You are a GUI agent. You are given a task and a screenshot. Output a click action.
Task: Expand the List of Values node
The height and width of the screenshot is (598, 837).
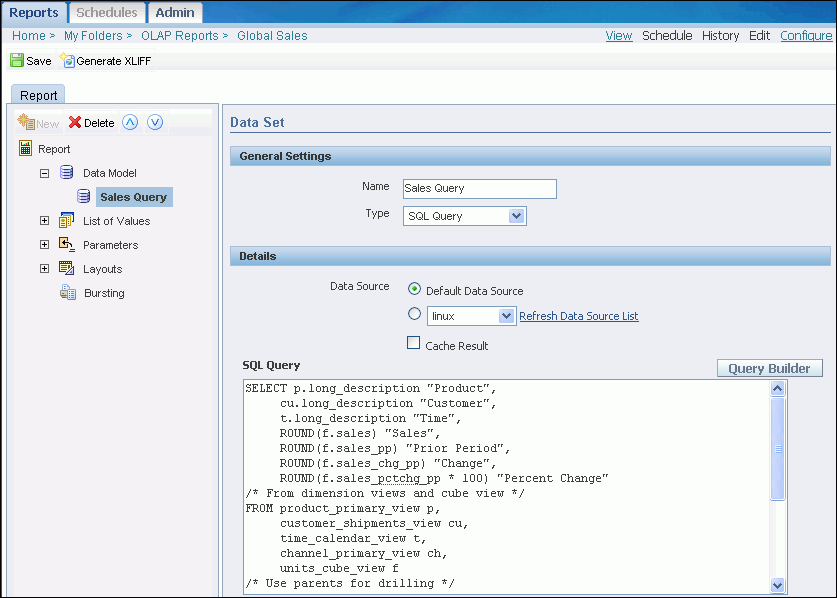click(x=44, y=221)
